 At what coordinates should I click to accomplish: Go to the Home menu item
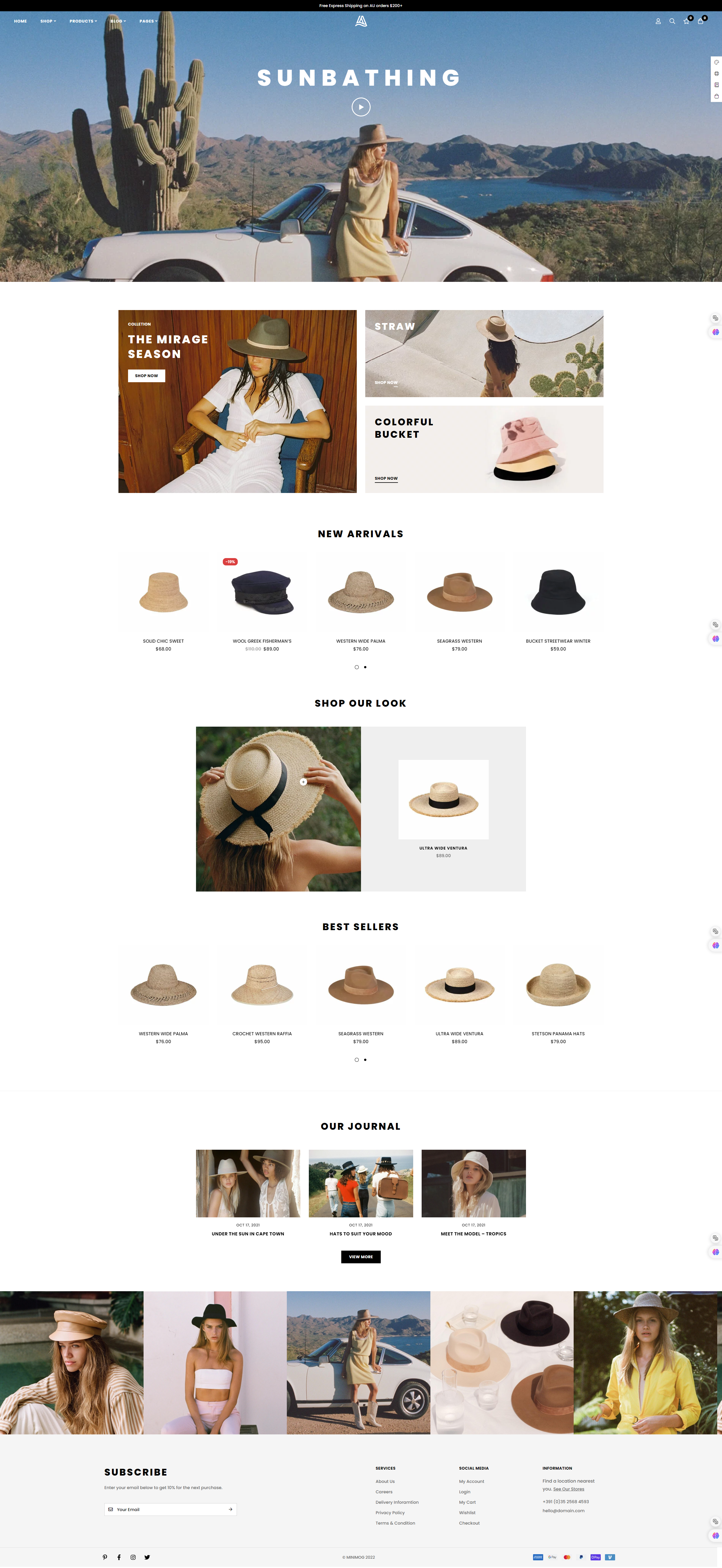[21, 21]
